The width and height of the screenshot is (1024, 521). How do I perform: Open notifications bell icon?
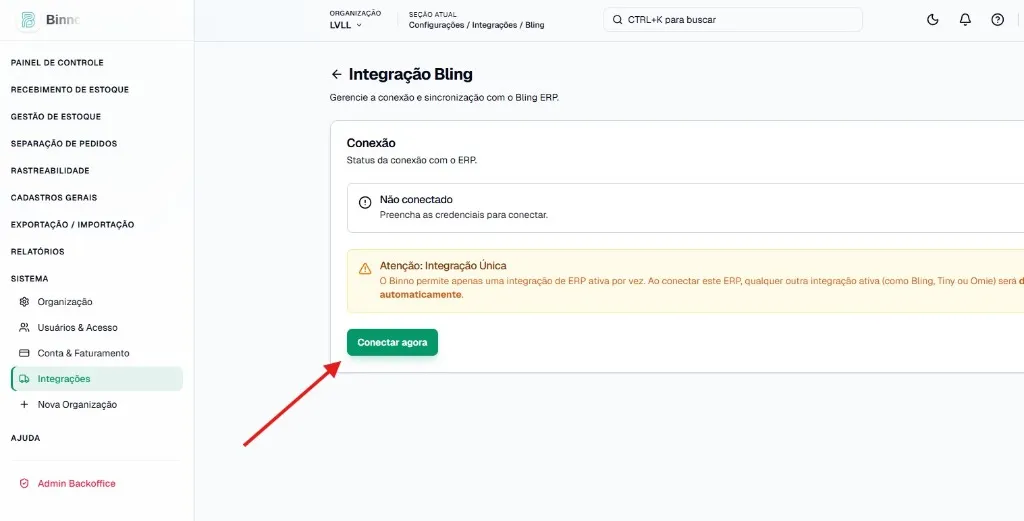(x=965, y=20)
